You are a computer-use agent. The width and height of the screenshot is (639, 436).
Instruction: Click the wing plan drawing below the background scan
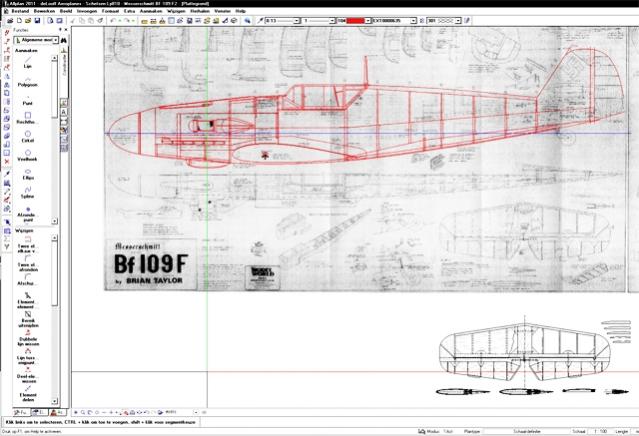click(525, 351)
